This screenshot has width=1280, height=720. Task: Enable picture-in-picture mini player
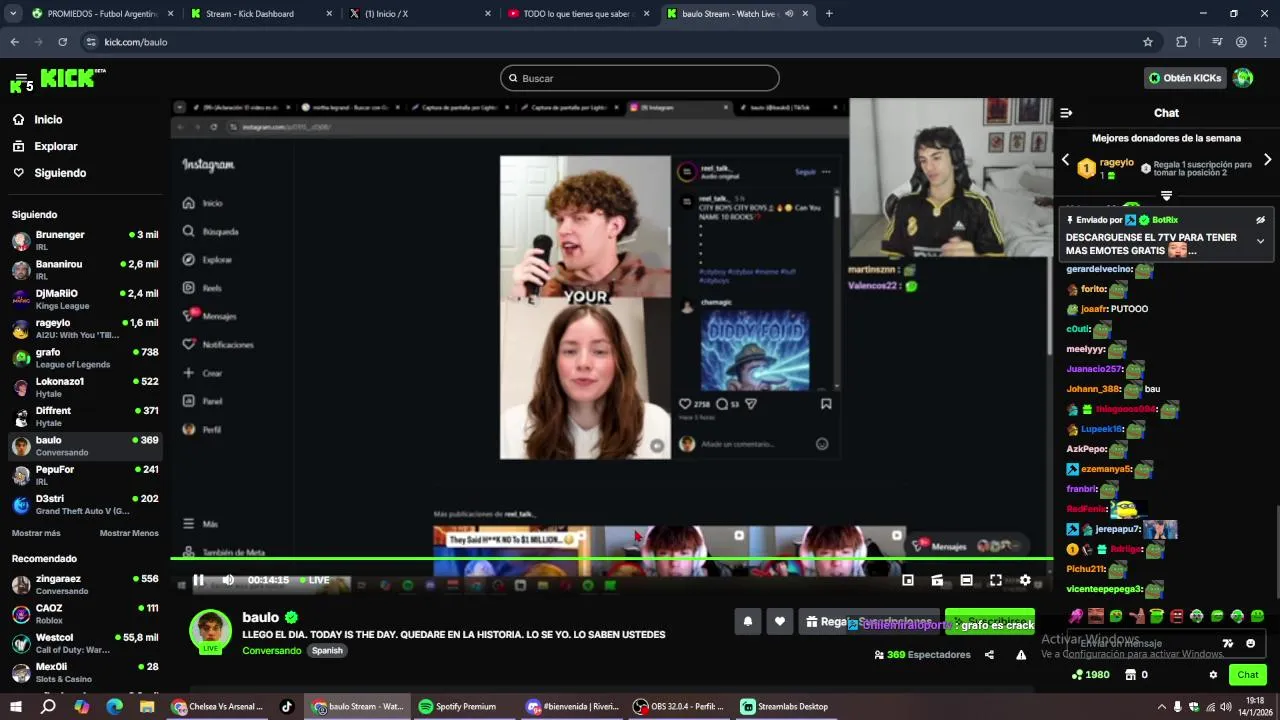click(908, 580)
